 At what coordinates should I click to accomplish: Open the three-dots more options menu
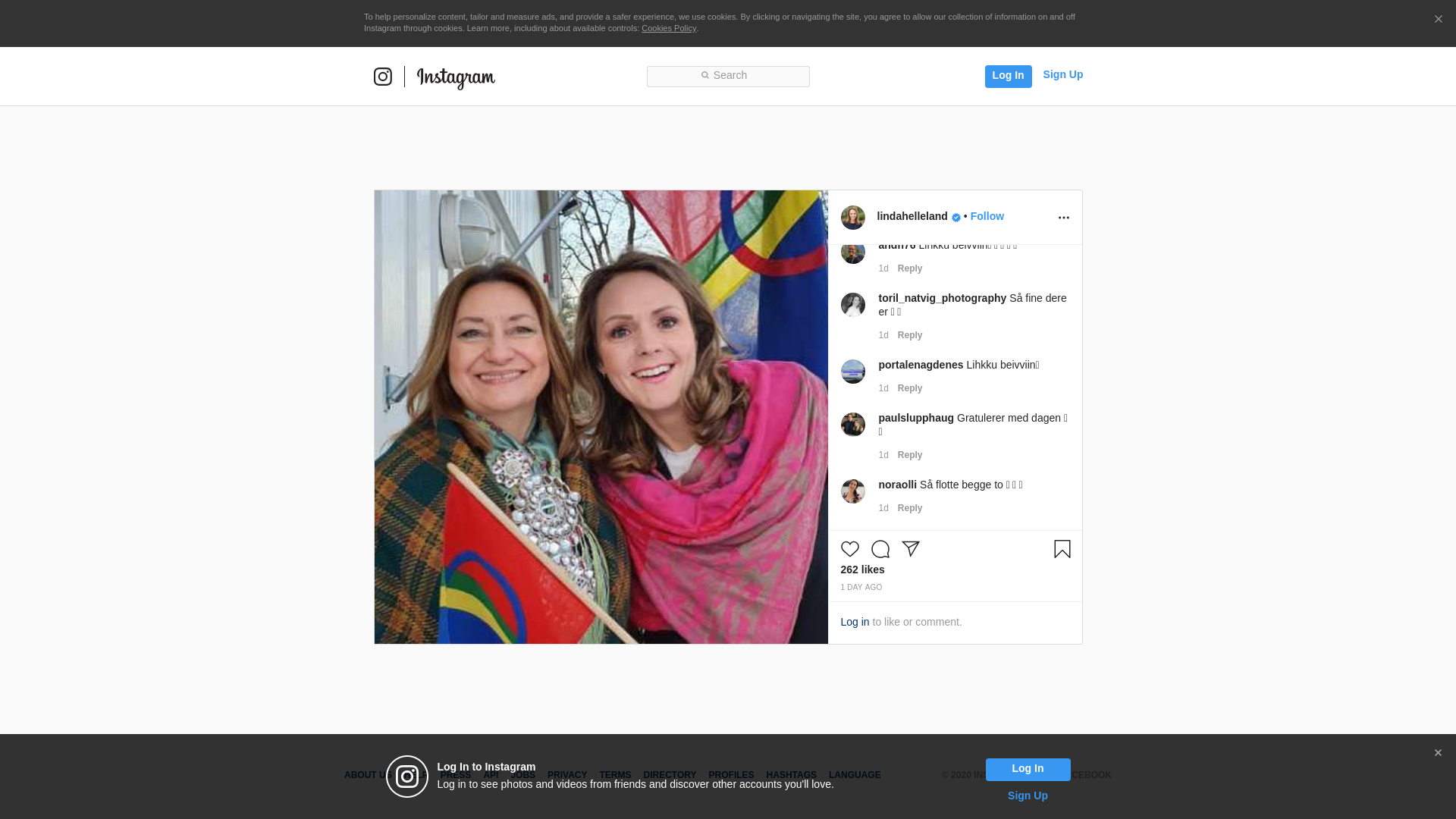pos(1063,218)
